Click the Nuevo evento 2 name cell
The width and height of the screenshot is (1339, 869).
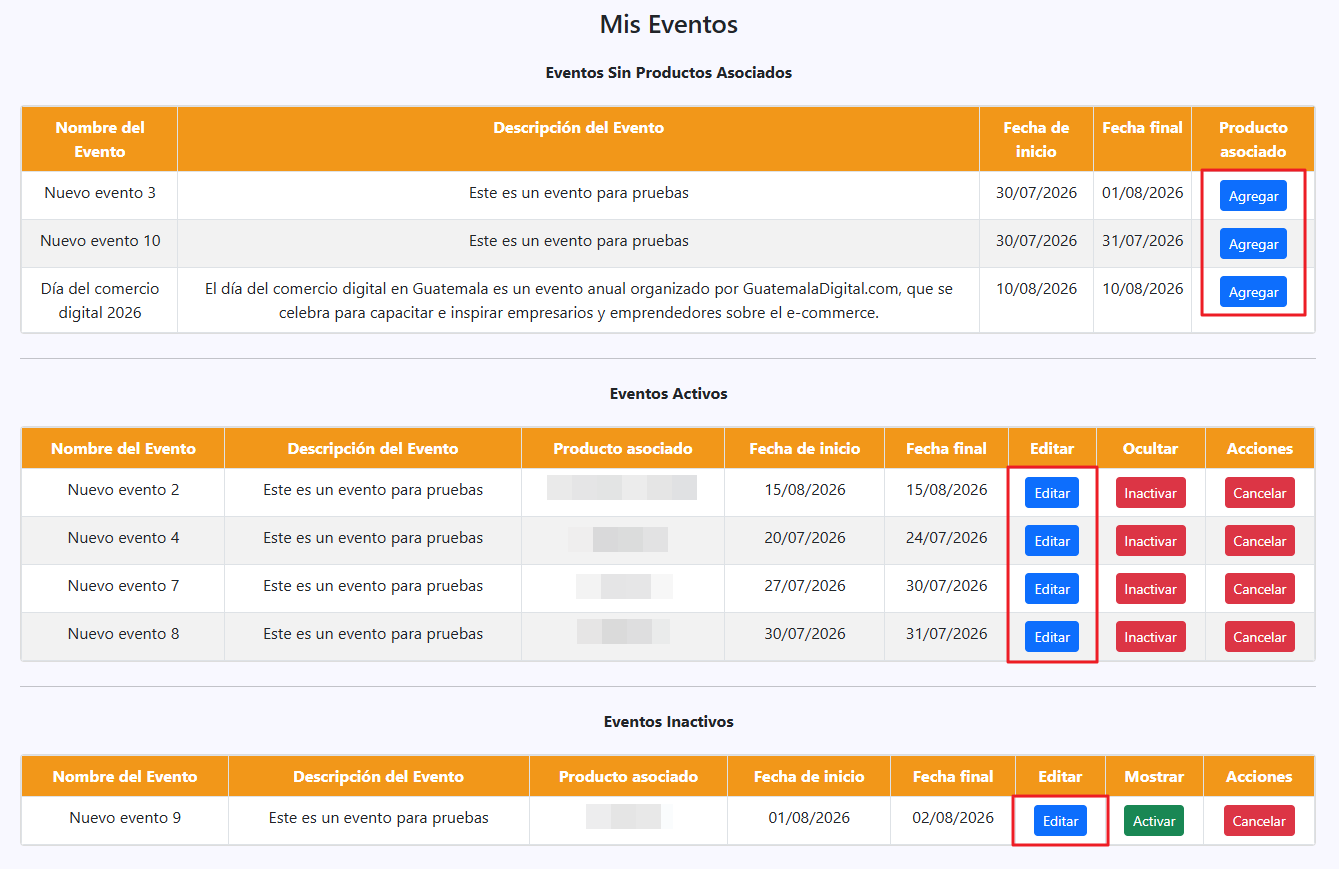[123, 492]
